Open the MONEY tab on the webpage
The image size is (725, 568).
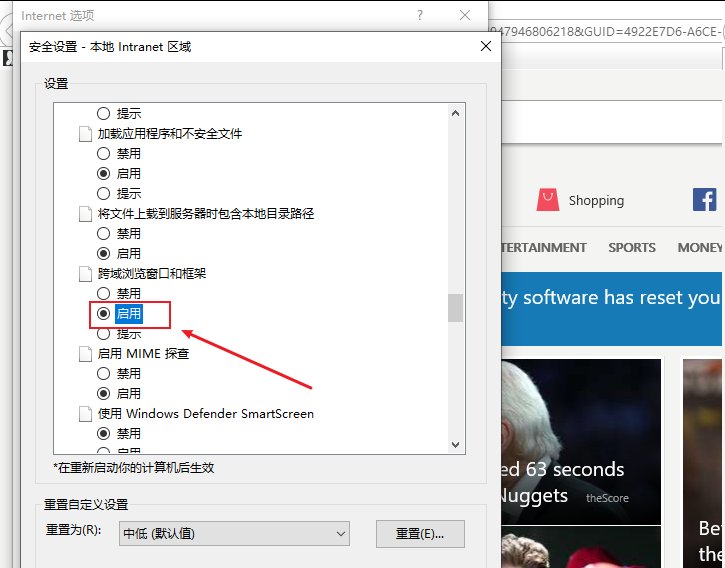[x=700, y=247]
